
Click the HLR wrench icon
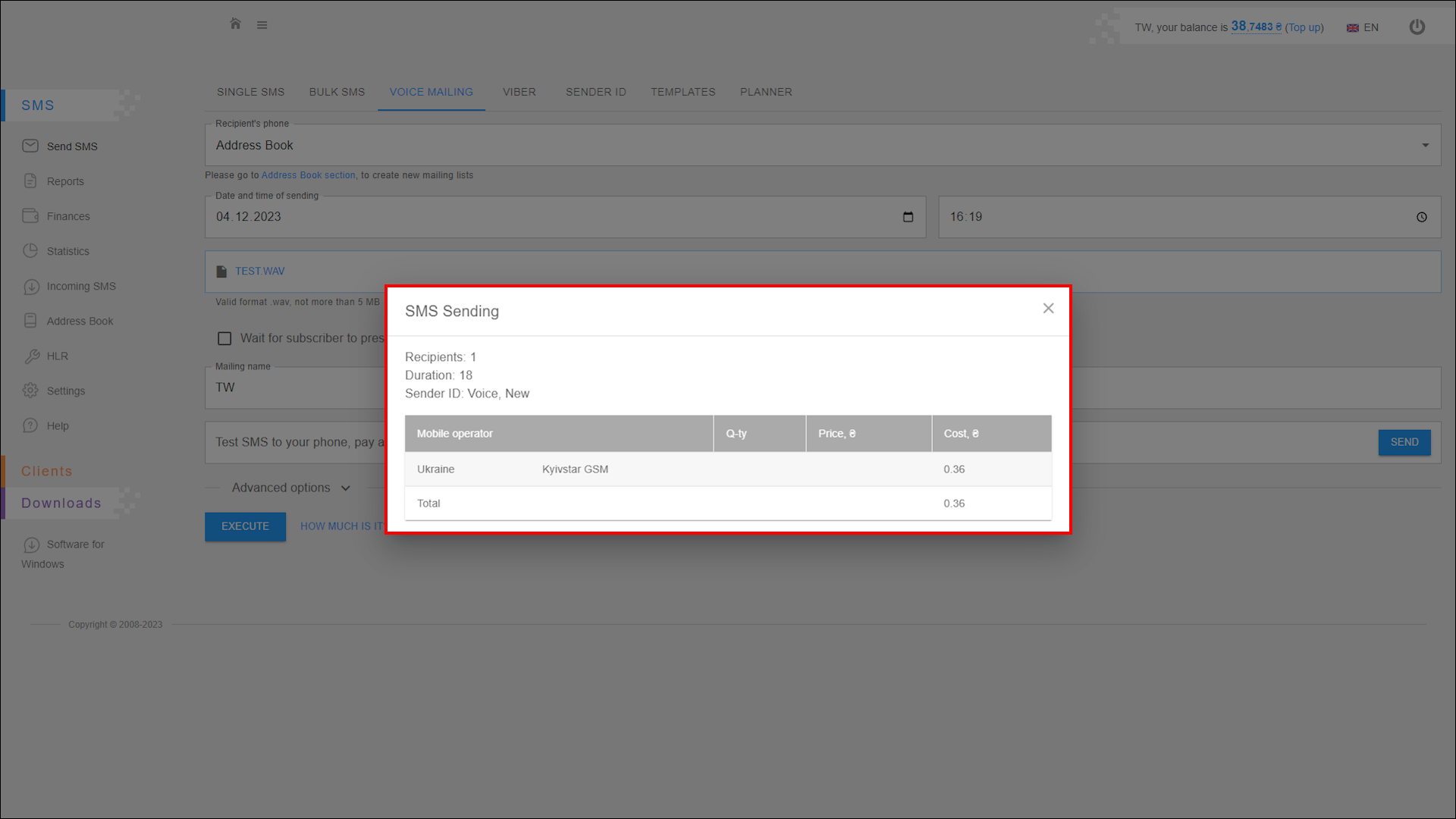tap(31, 356)
